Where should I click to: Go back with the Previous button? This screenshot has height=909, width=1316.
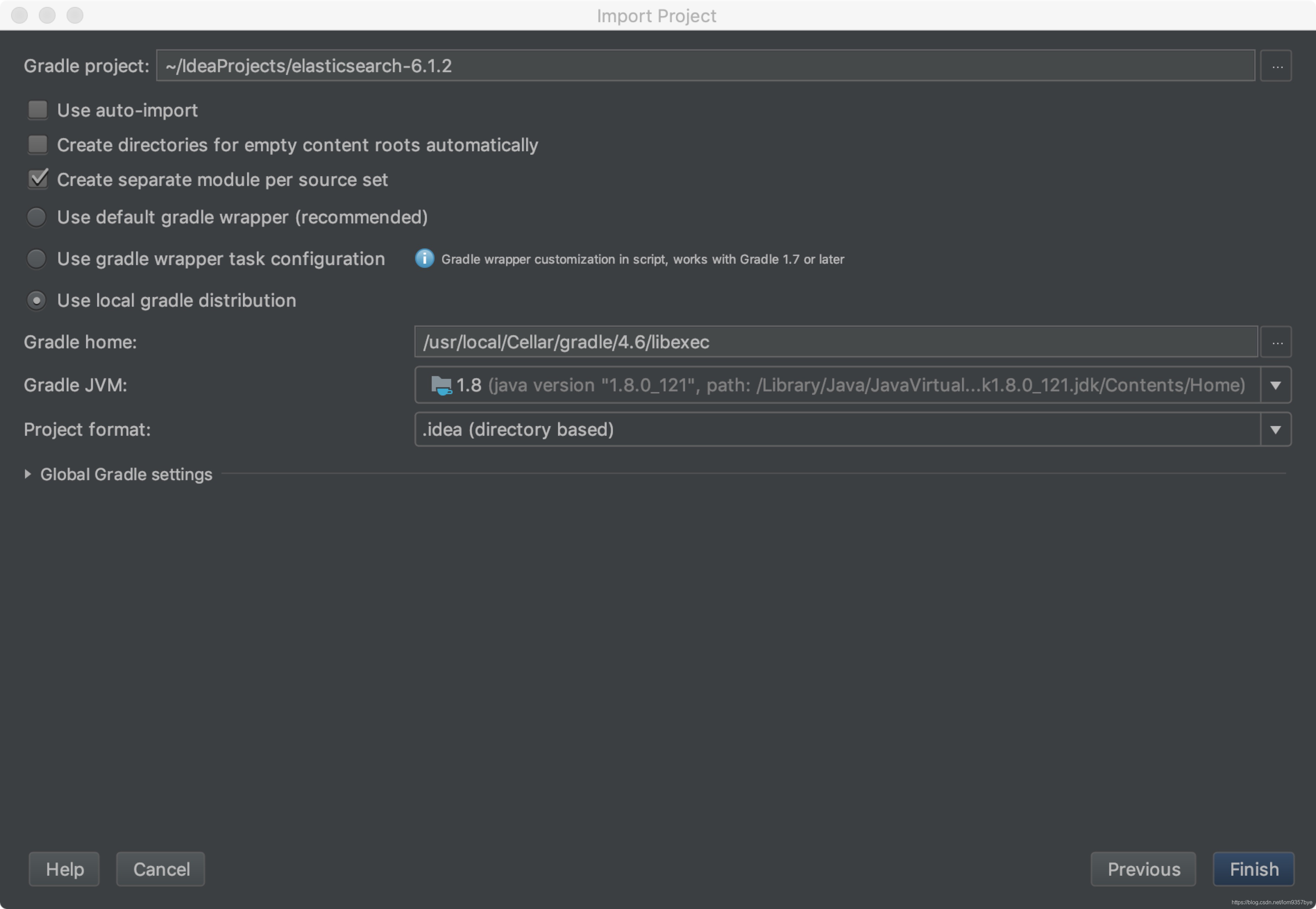pos(1143,868)
